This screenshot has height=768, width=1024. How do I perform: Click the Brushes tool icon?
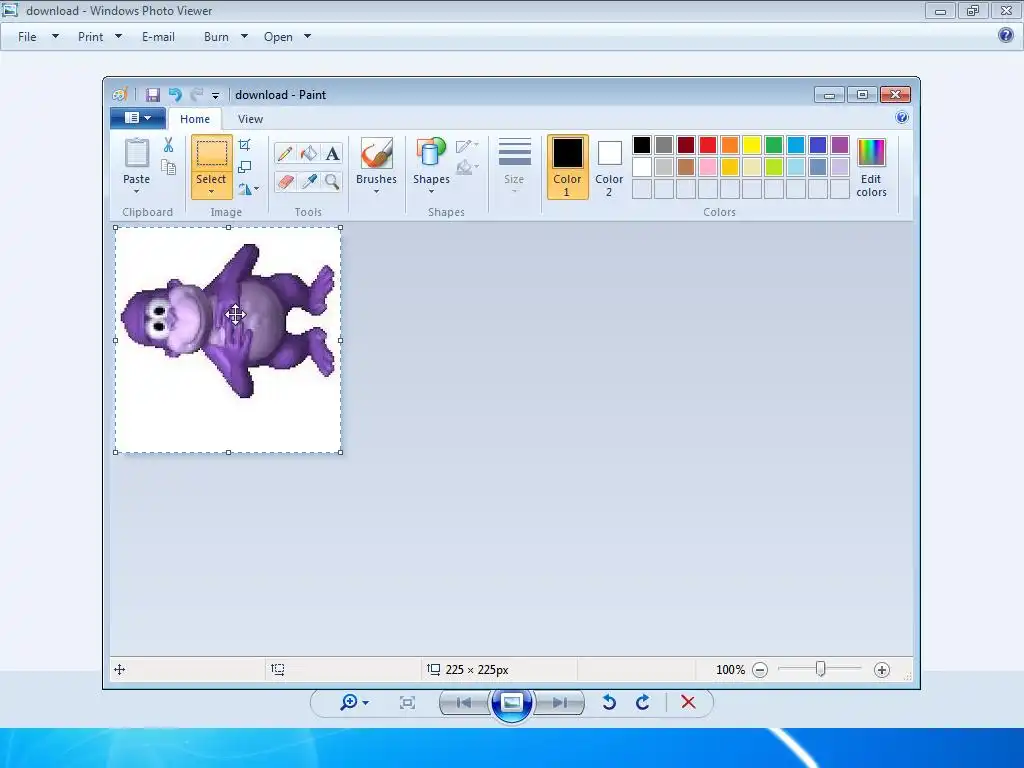377,153
